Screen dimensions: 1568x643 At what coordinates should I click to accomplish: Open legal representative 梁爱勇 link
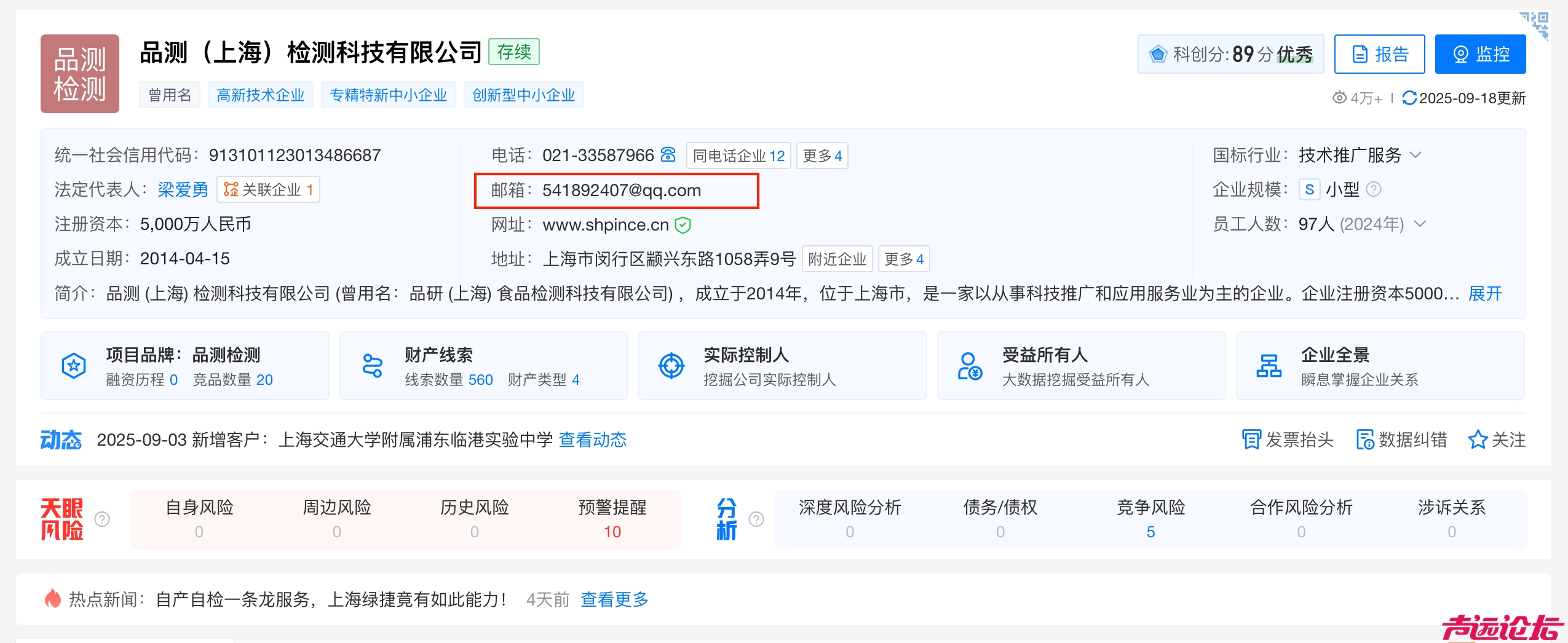pos(183,189)
